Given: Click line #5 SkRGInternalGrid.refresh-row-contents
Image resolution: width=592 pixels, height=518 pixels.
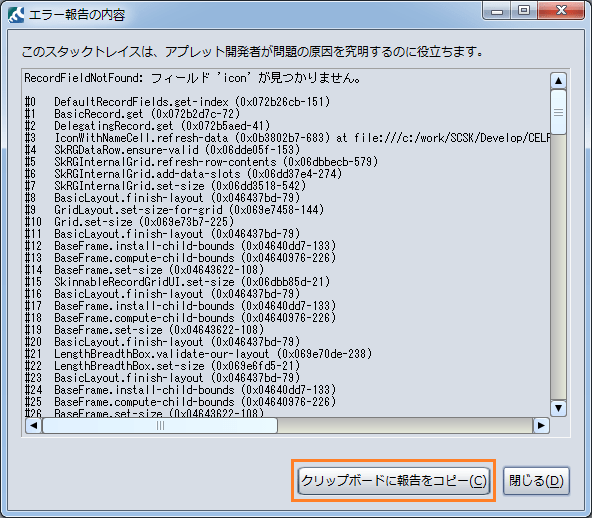Looking at the screenshot, I should tap(201, 162).
